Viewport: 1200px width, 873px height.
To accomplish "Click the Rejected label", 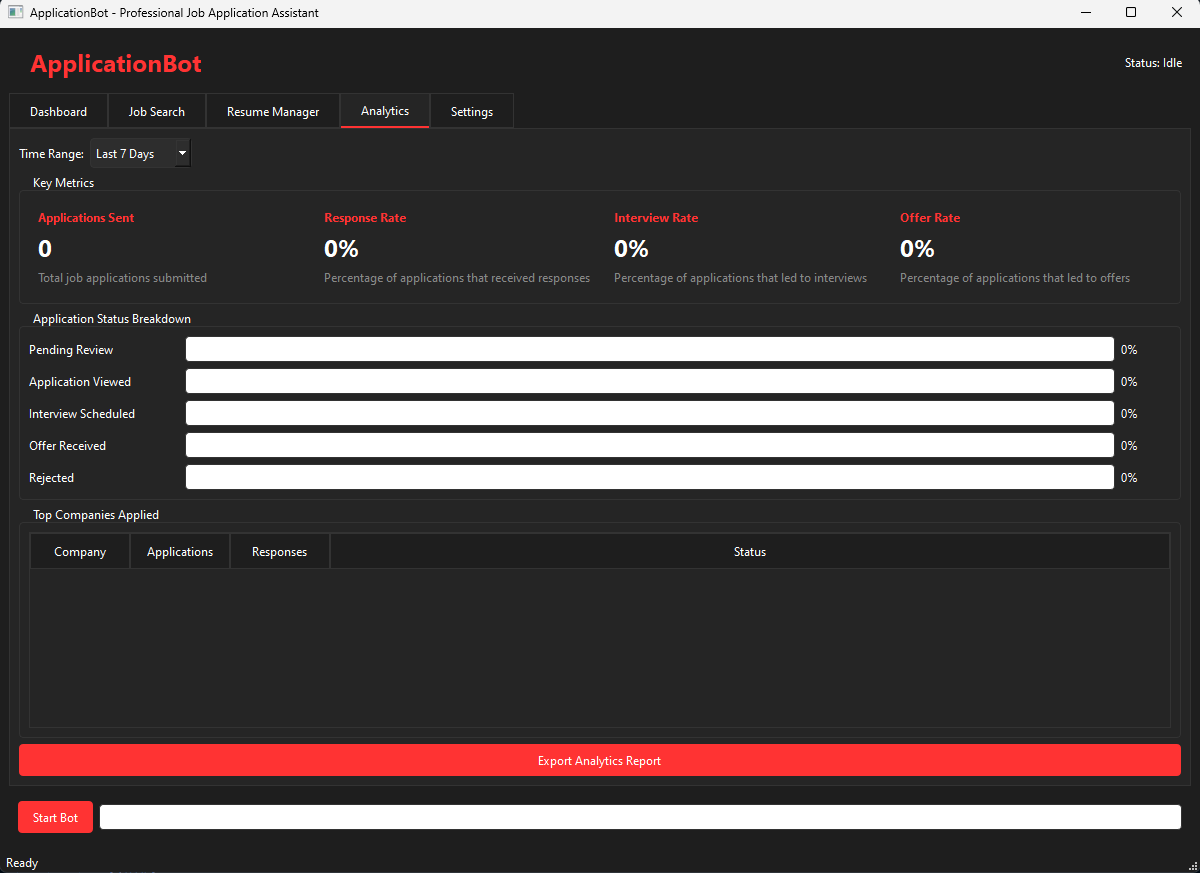I will click(51, 477).
